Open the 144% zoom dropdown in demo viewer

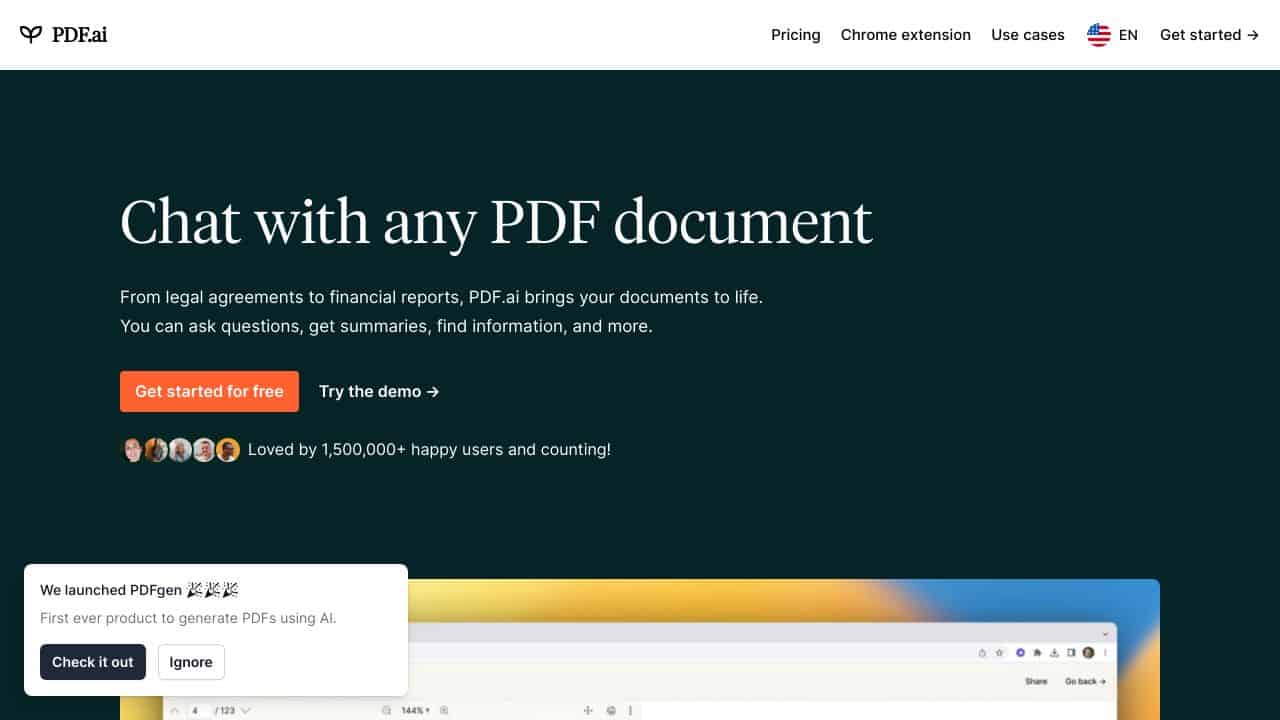coord(415,711)
